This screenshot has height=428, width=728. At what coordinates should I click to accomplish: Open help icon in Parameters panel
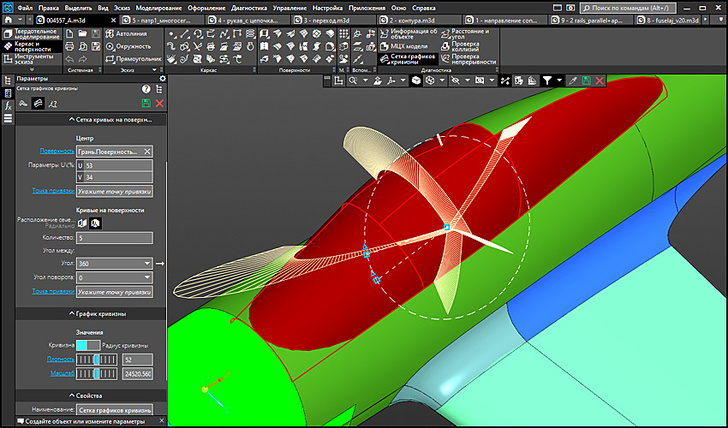point(146,89)
